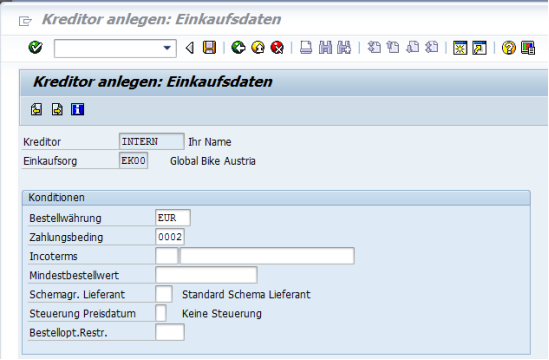Click the blue information icon
This screenshot has width=549, height=360.
tap(77, 110)
